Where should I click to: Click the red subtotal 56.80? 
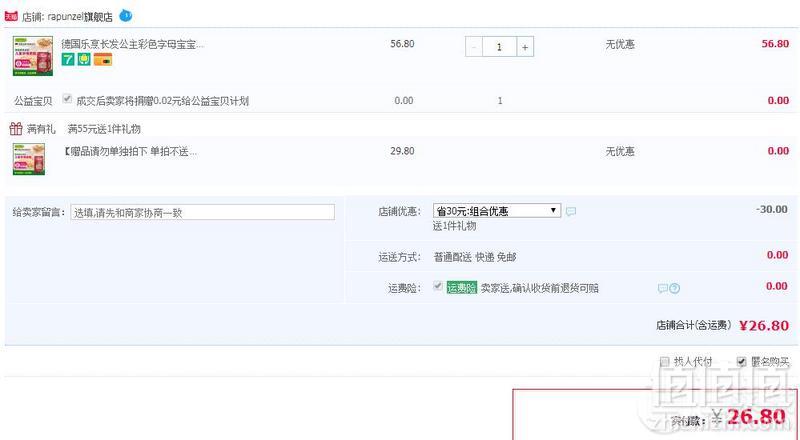(775, 44)
